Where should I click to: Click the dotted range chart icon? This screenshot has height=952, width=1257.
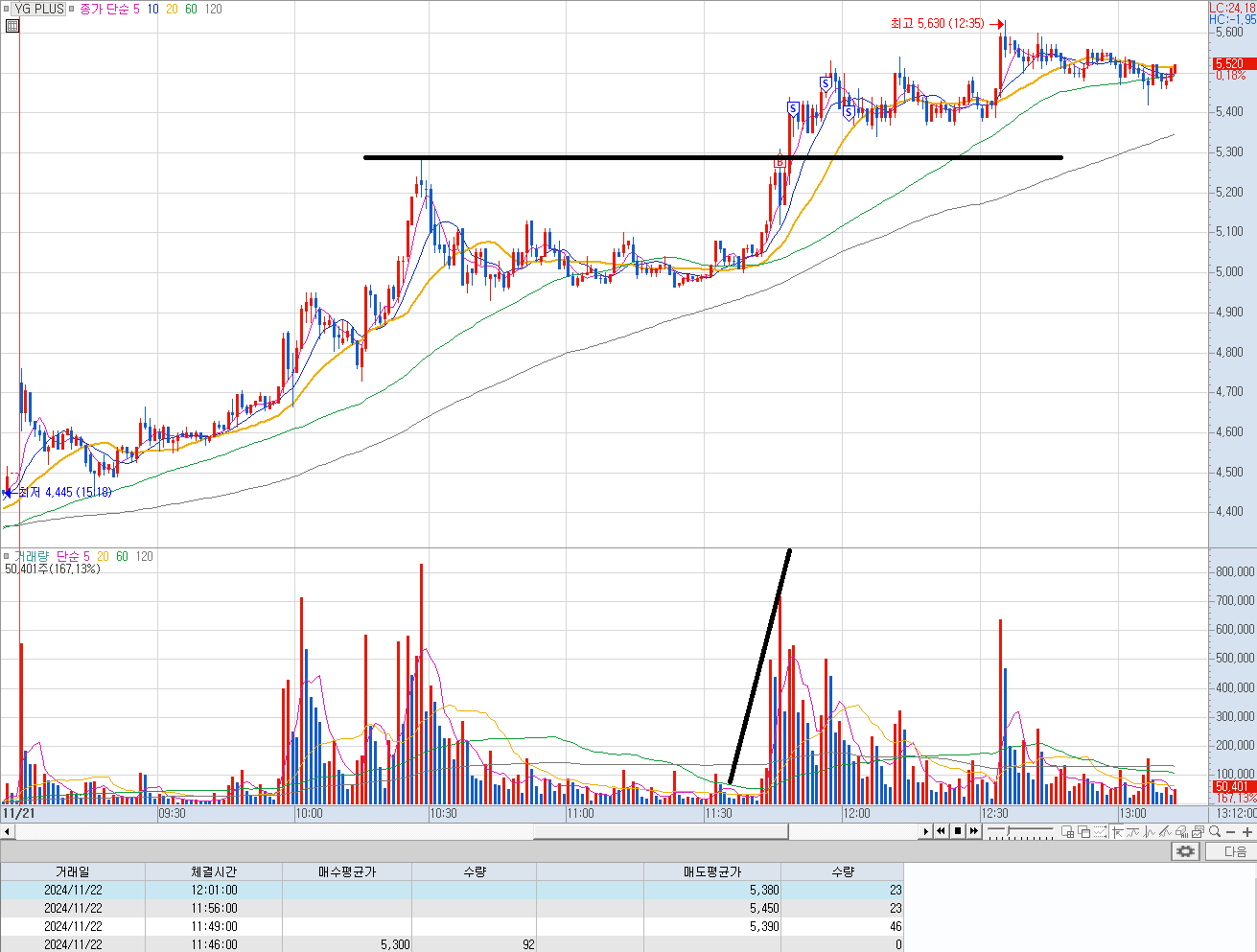click(x=1100, y=831)
